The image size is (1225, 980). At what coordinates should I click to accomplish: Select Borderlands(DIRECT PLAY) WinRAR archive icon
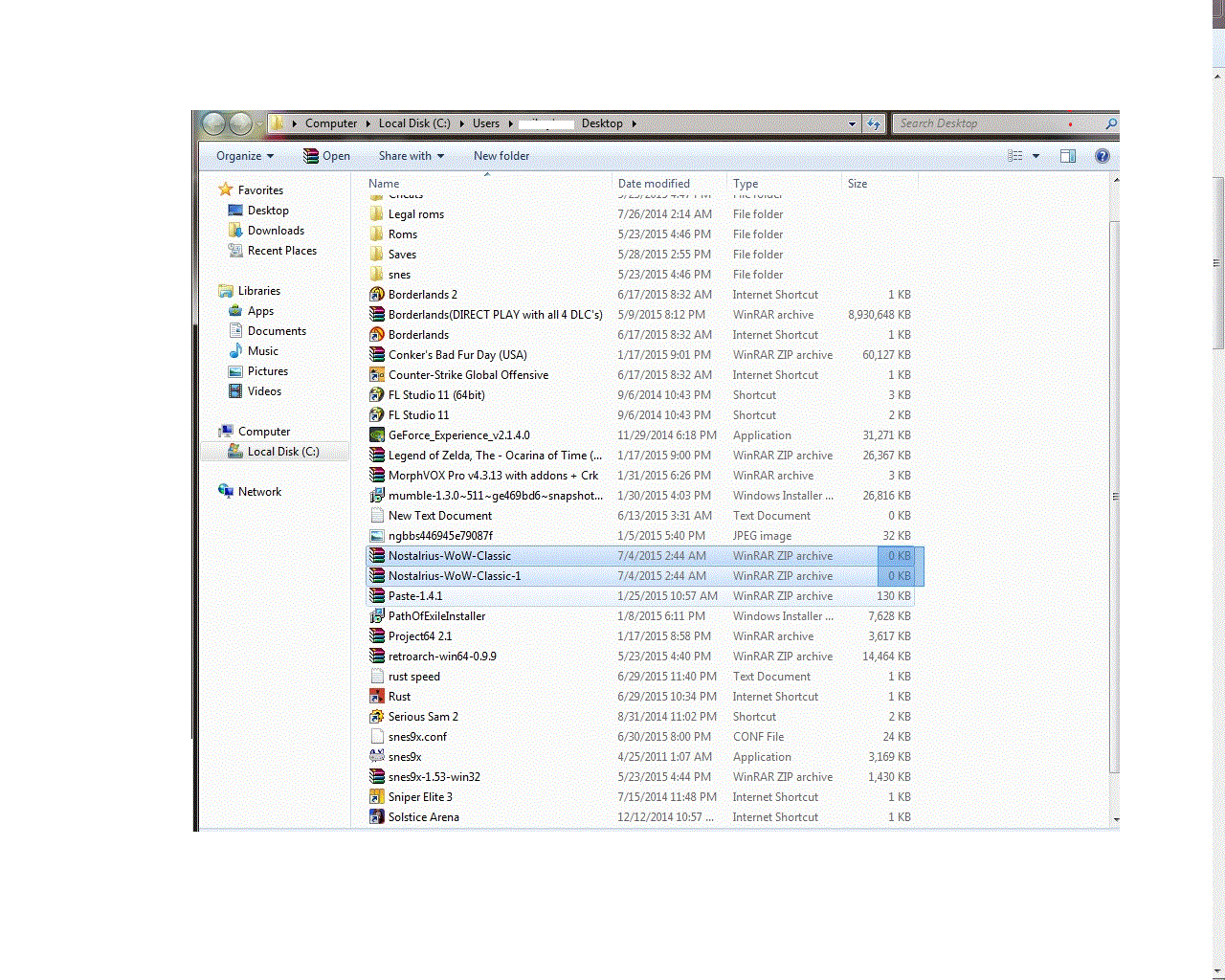point(377,315)
